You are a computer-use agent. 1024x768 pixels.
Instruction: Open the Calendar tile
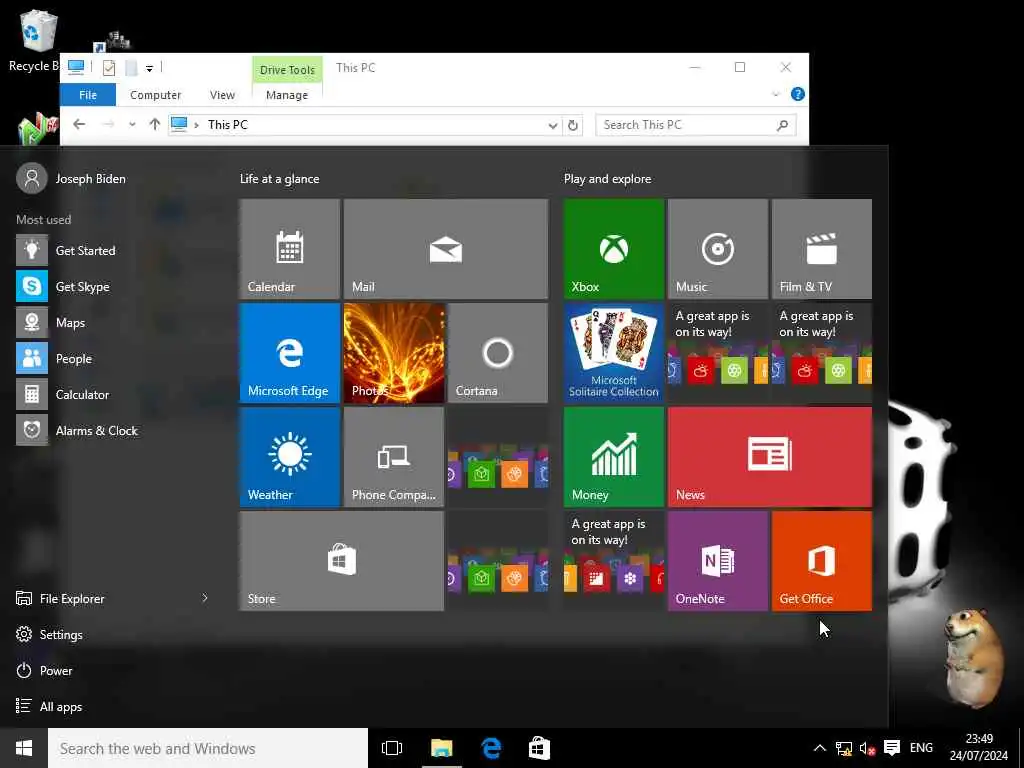(x=289, y=249)
